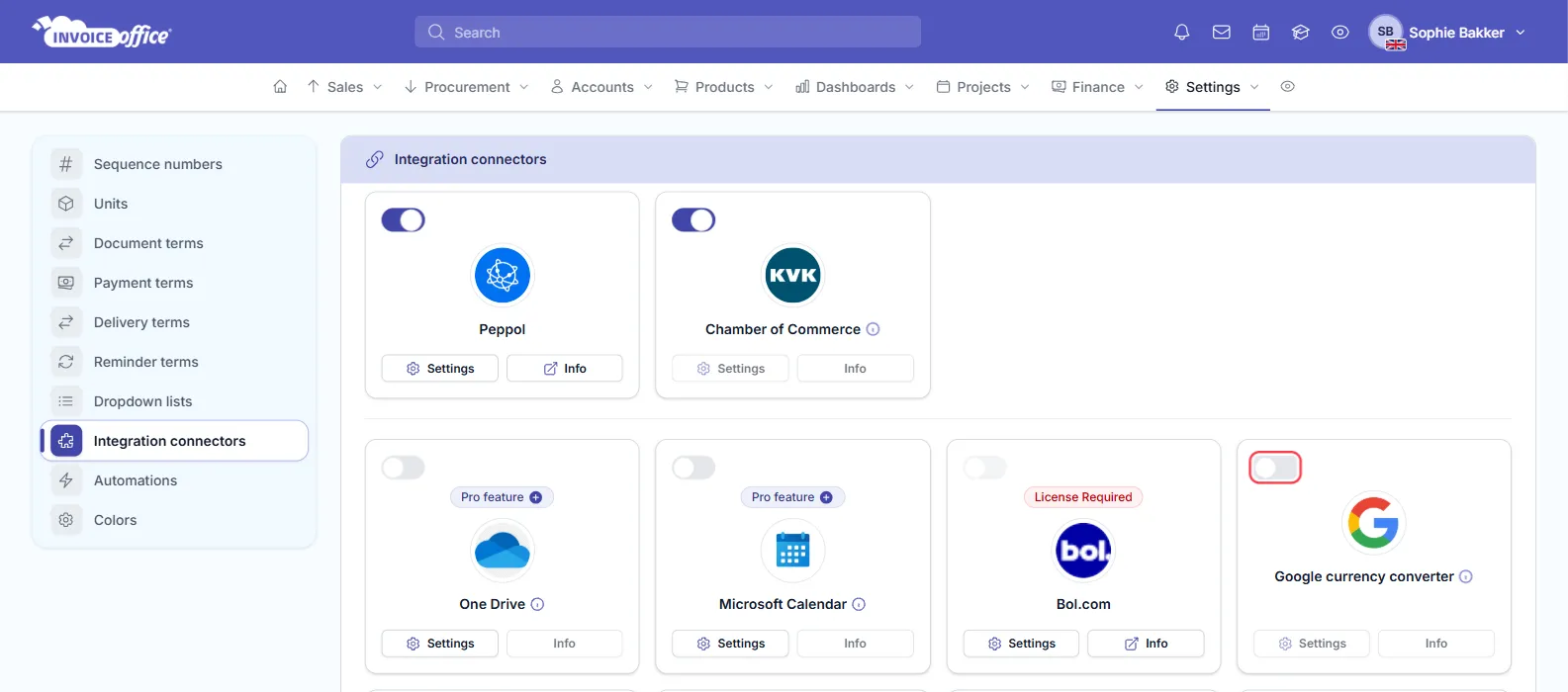Focus the Search input field
The height and width of the screenshot is (692, 1568).
coord(668,33)
